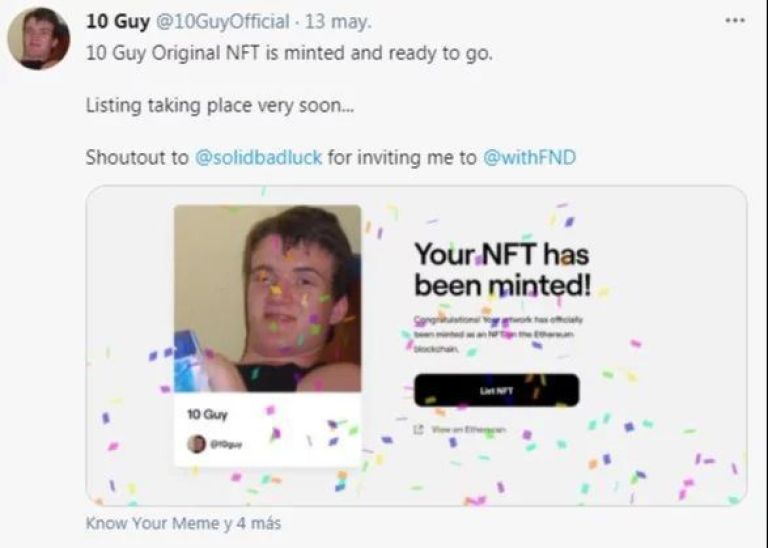Open the Know Your Meme y 4 más link
This screenshot has width=768, height=548.
183,523
